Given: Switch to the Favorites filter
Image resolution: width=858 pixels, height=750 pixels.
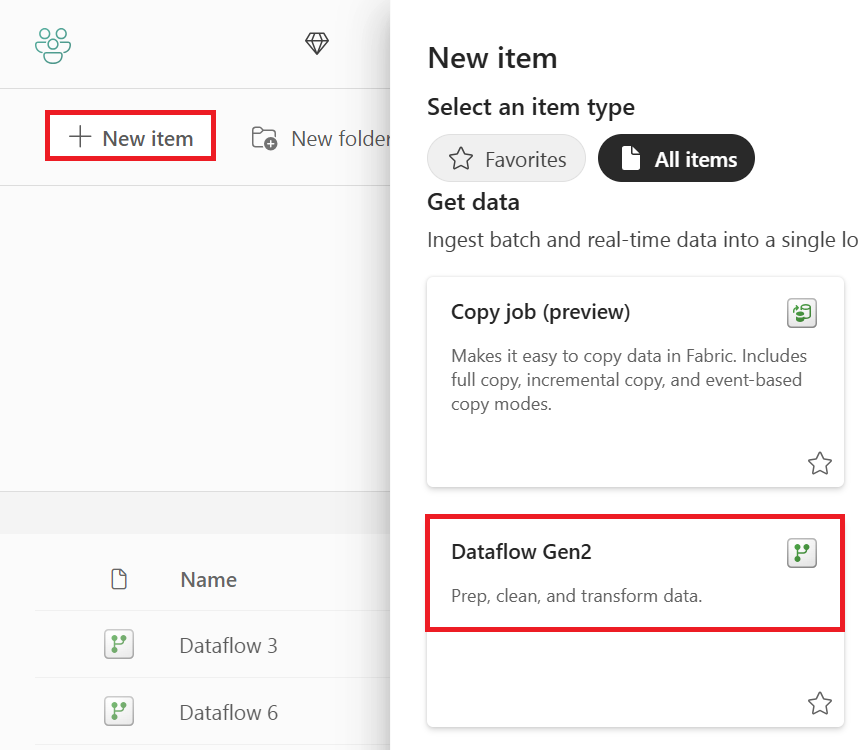Looking at the screenshot, I should (x=506, y=159).
